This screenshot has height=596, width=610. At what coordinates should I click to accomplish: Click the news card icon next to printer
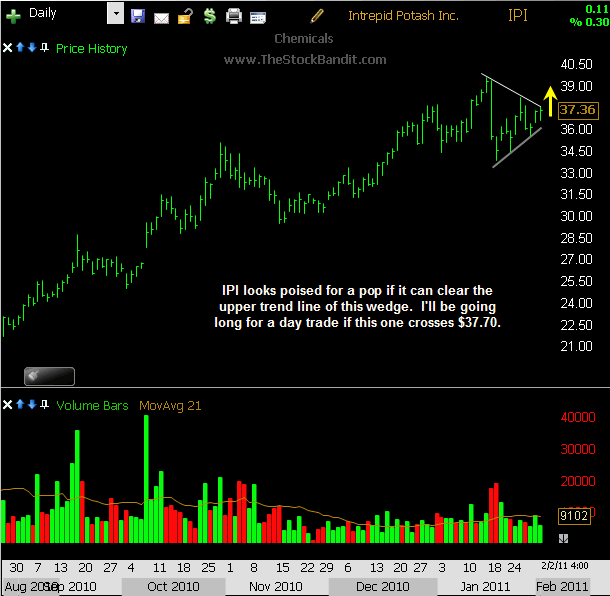point(257,16)
